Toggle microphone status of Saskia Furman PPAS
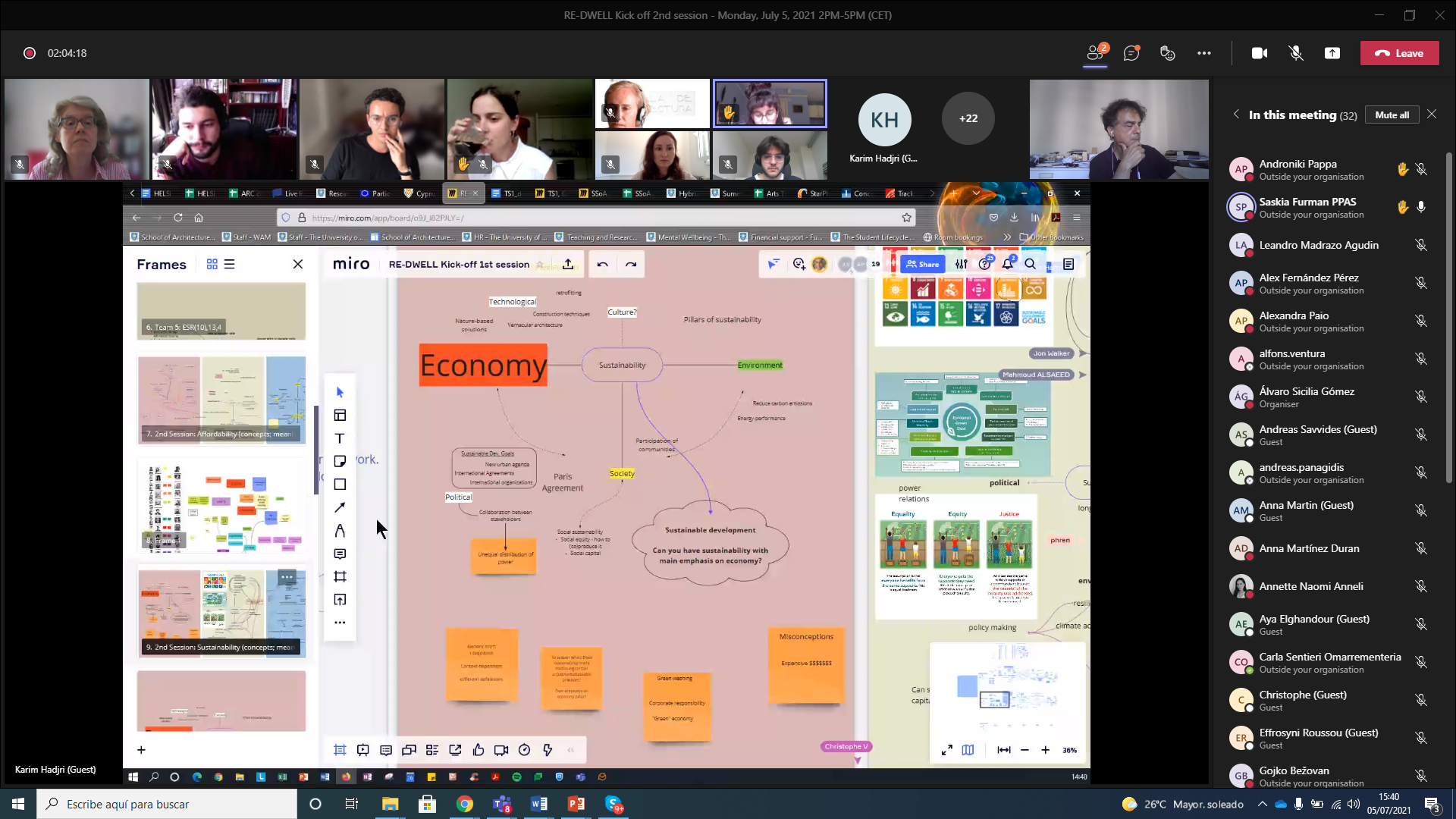Screen dimensions: 1456x819 coord(1421,207)
